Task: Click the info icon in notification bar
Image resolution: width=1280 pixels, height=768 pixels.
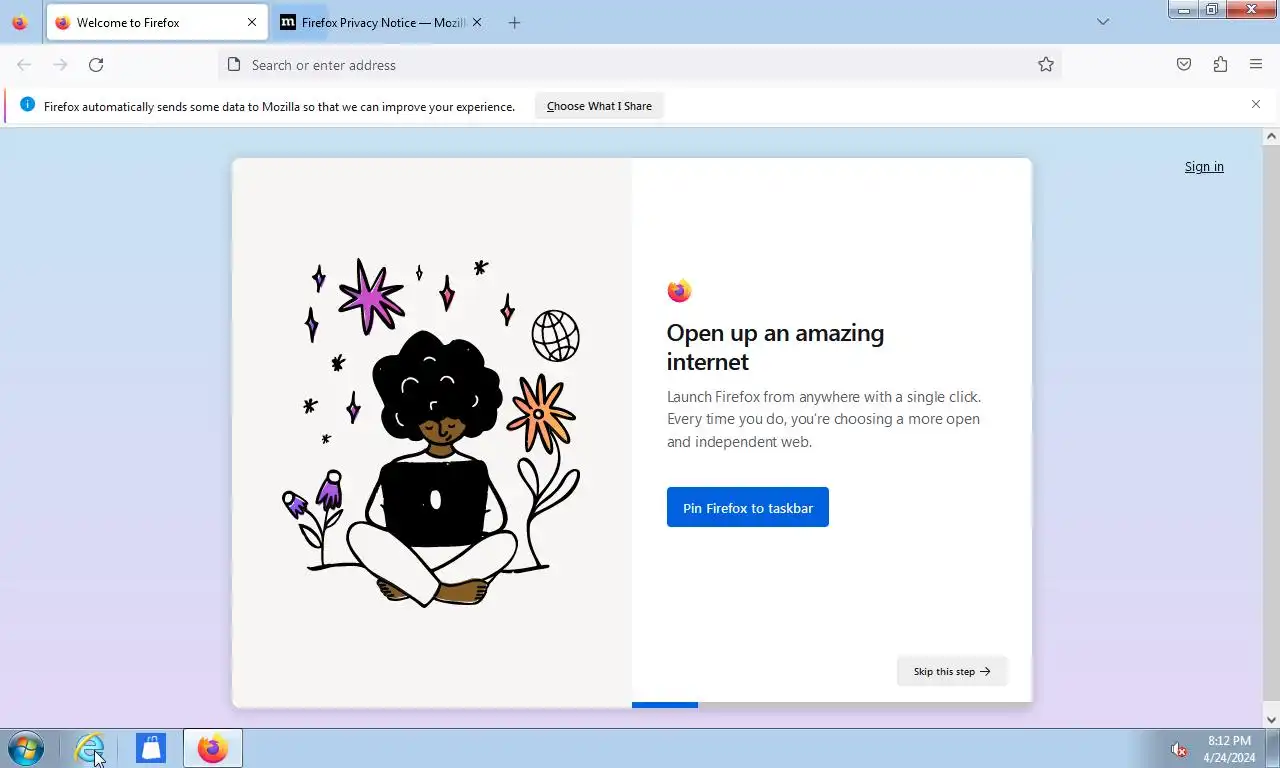Action: [27, 104]
